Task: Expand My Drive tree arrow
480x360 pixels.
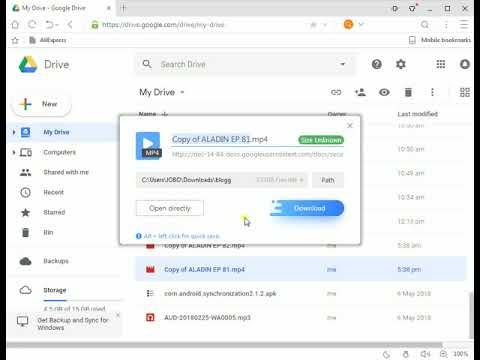Action: point(14,132)
